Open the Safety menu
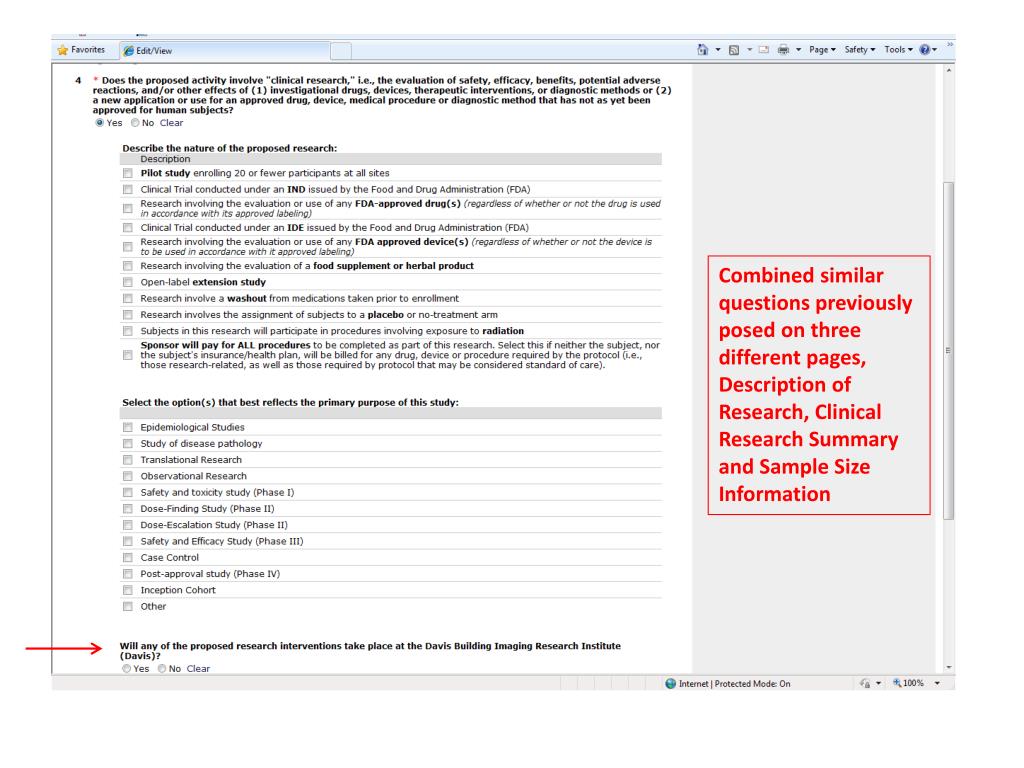 859,50
